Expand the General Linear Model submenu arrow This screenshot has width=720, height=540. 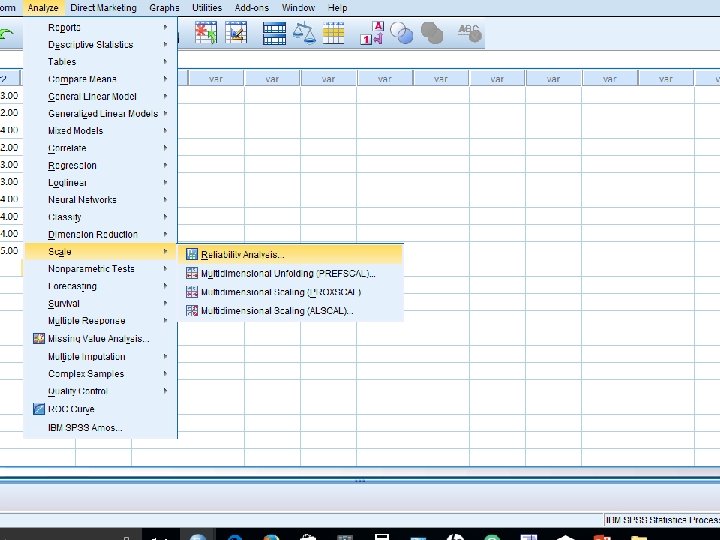click(165, 96)
